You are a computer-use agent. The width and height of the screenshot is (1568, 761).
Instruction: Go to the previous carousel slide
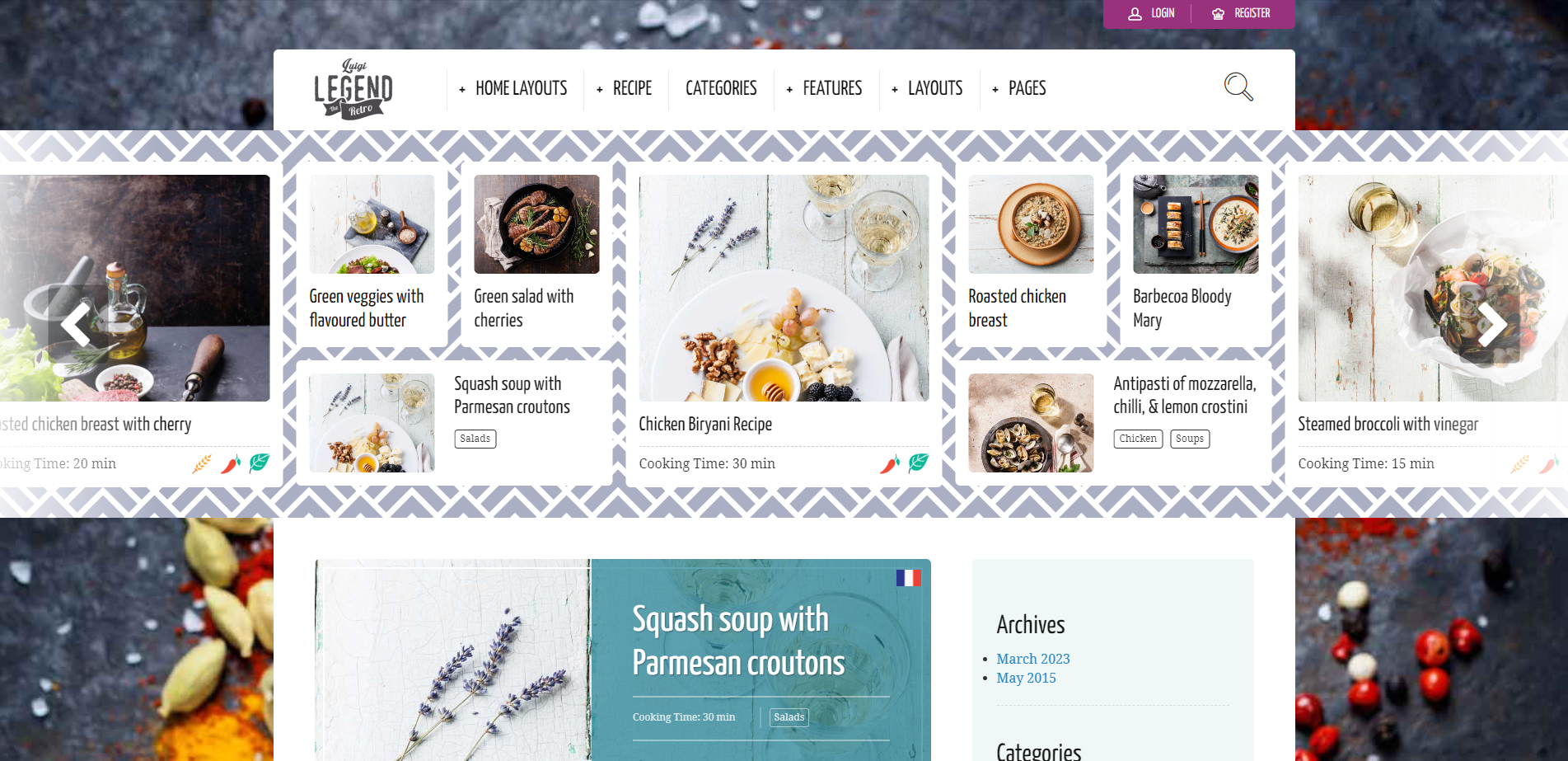(76, 324)
